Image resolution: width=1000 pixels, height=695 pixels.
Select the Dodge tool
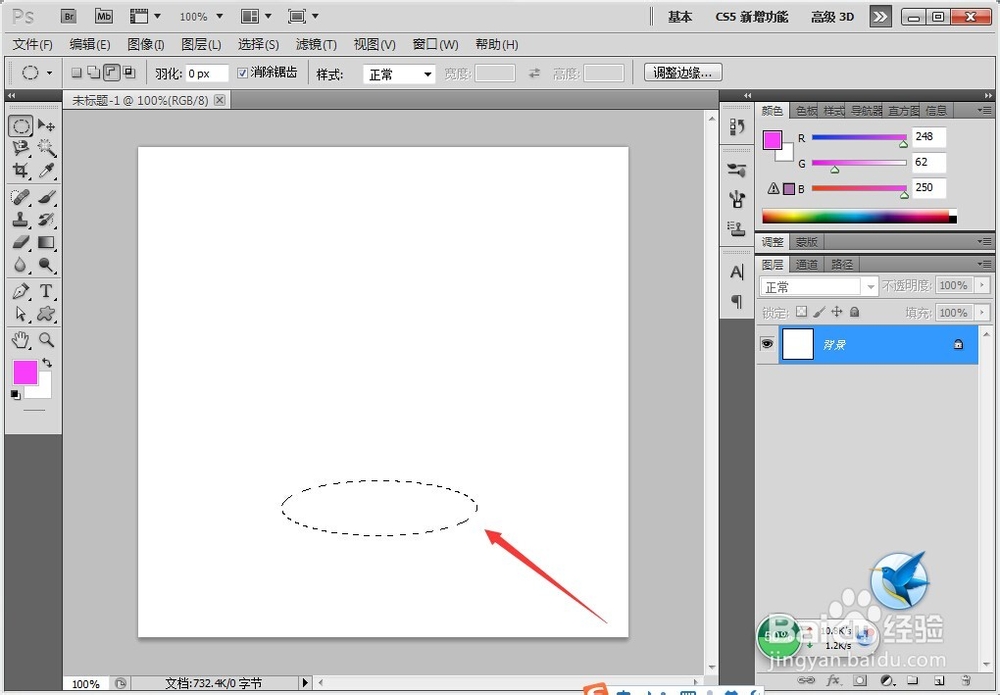[46, 265]
